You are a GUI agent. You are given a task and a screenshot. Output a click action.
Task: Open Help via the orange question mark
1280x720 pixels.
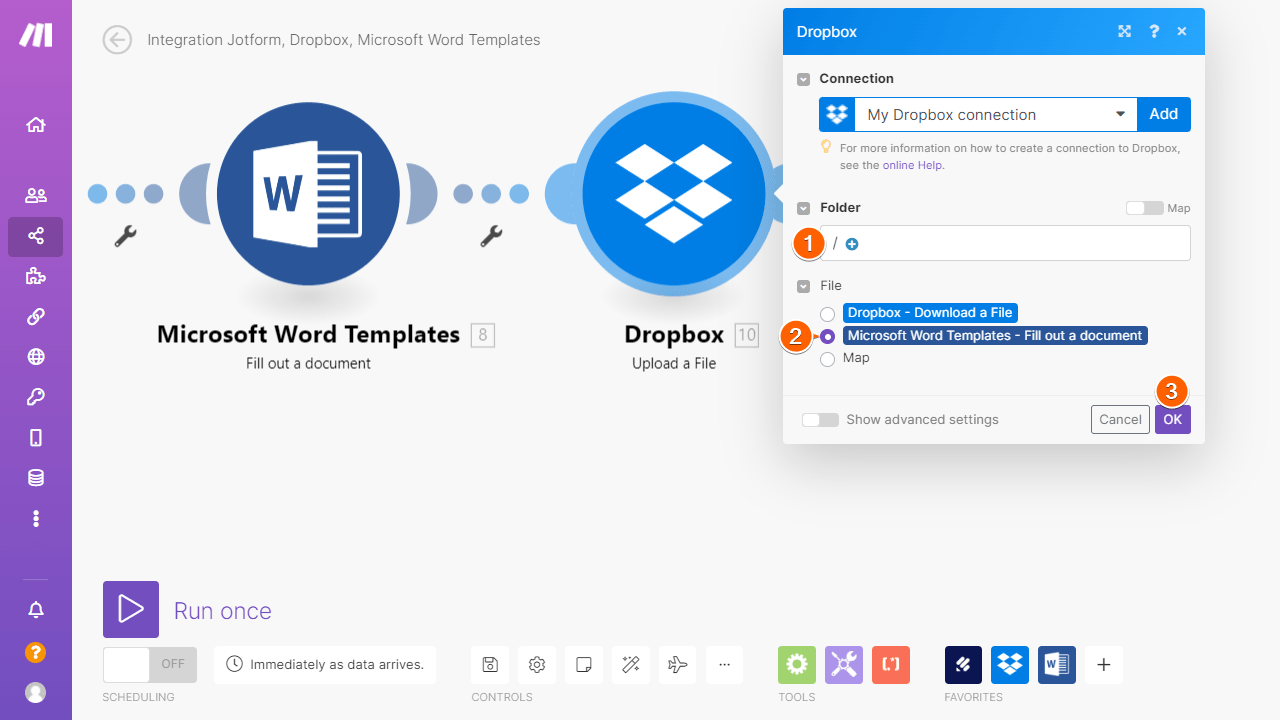point(36,653)
